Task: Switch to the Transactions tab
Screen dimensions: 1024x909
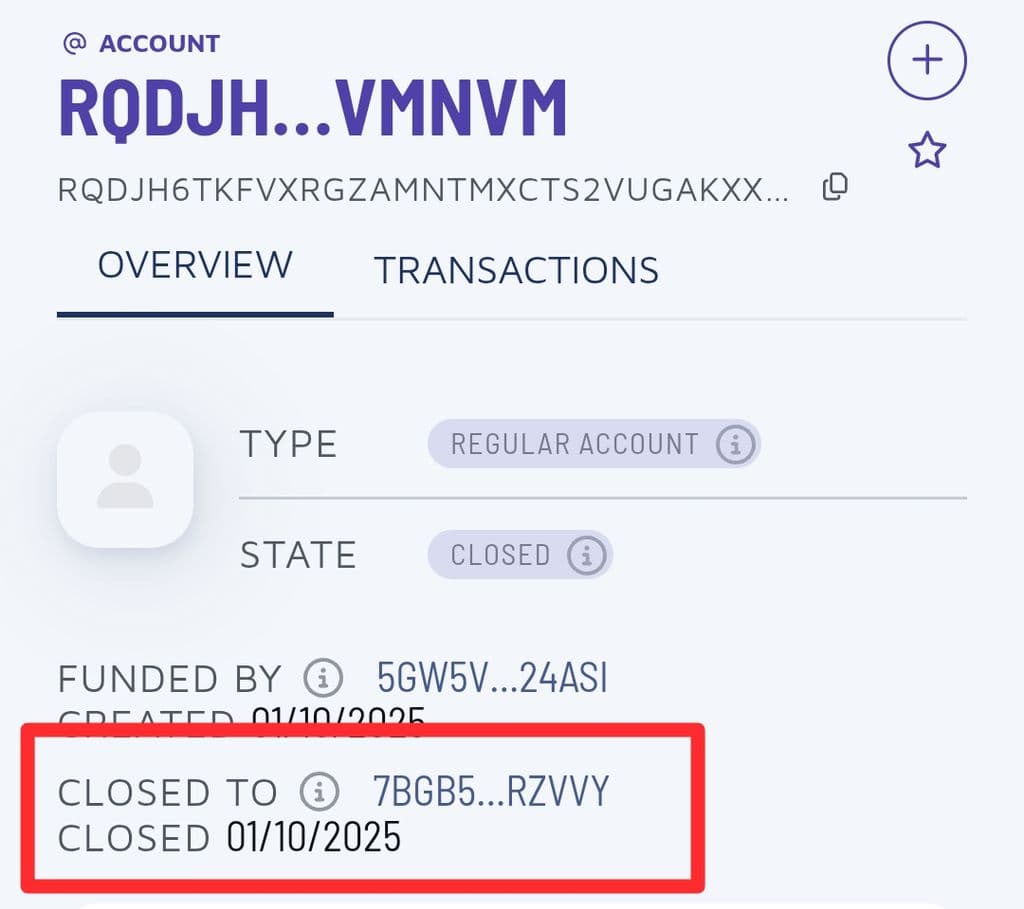Action: [x=516, y=270]
